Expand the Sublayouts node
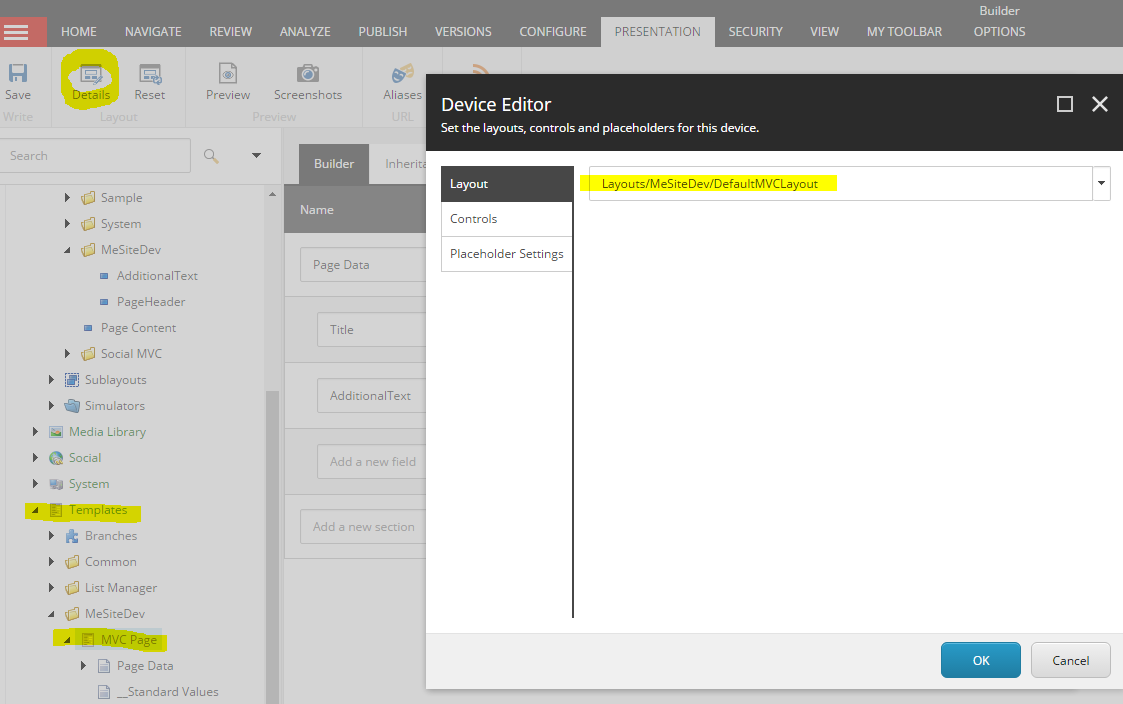This screenshot has height=704, width=1123. (51, 380)
